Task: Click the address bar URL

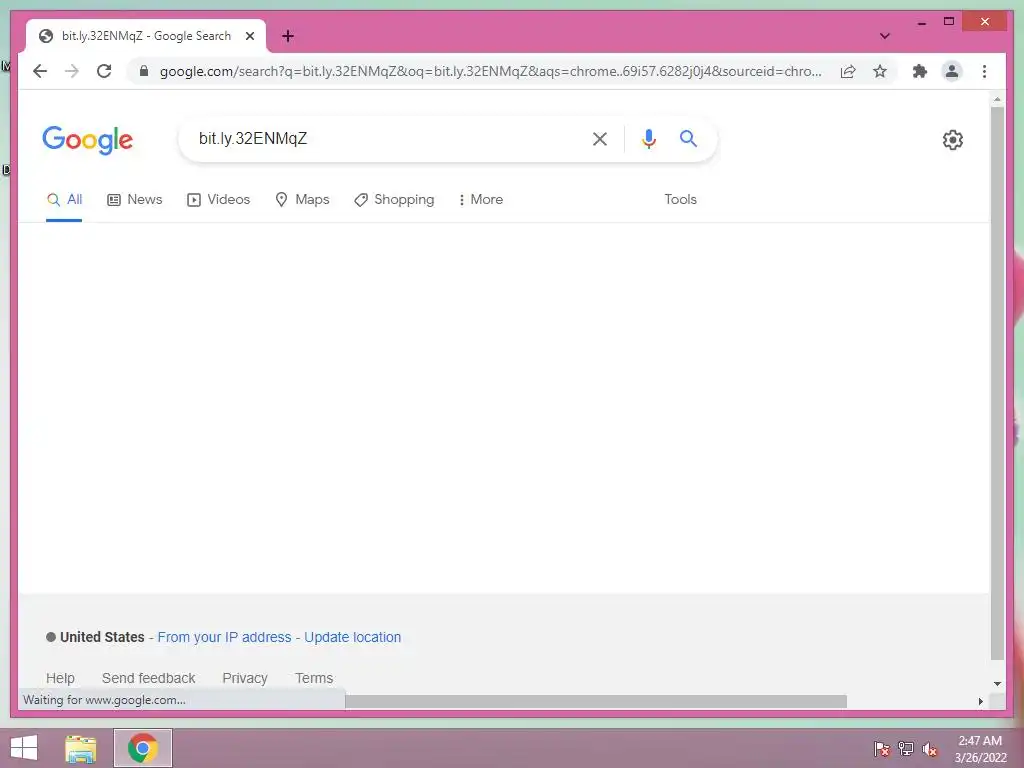Action: [490, 71]
